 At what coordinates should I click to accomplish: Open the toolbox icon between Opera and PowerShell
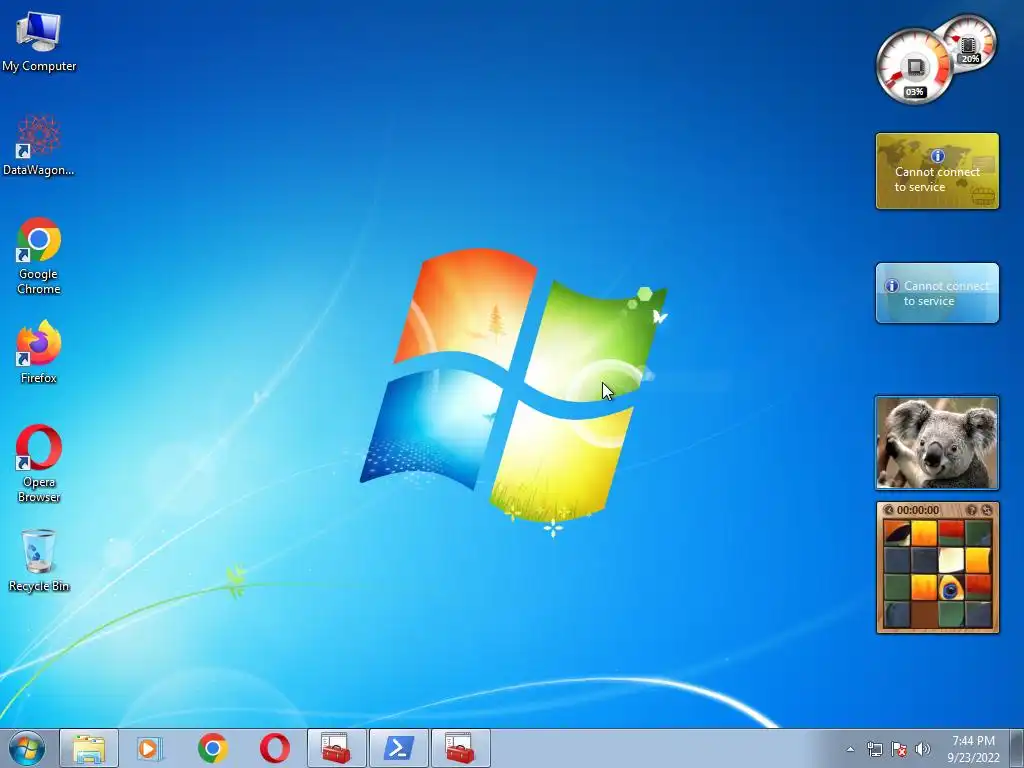pos(336,748)
